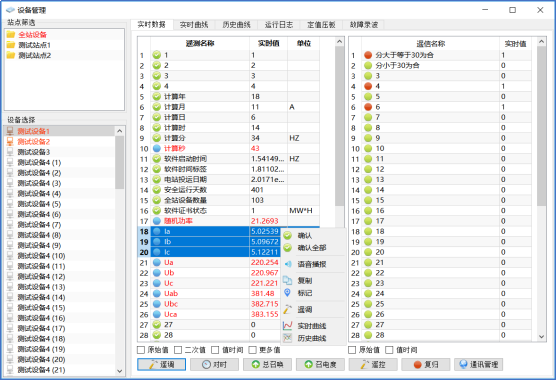The image size is (556, 381).
Task: Click the 实时曲线 chart icon in context menu
Action: [288, 326]
